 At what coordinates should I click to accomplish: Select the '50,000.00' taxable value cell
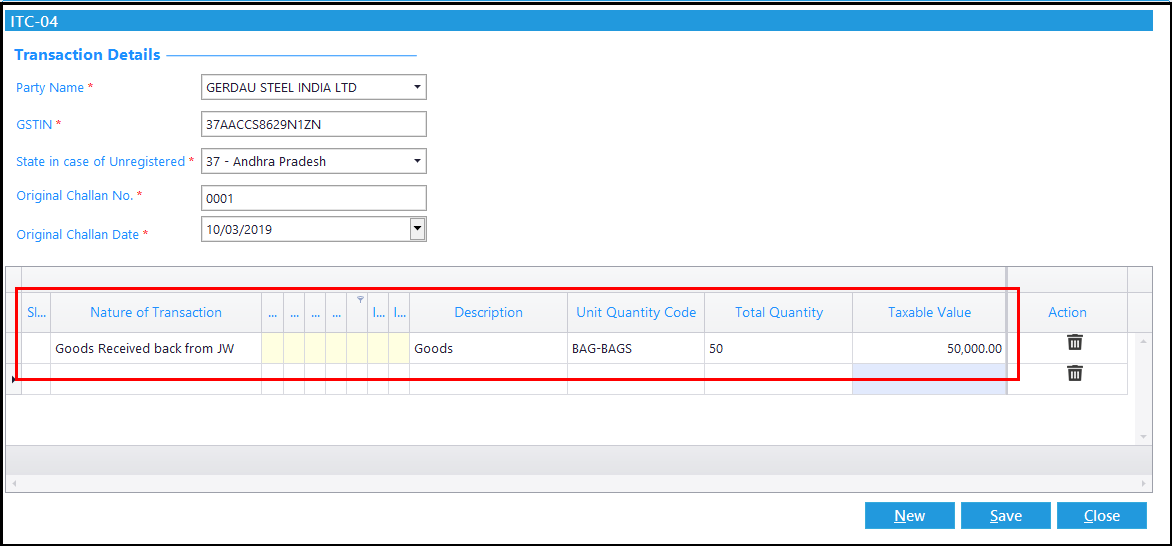pyautogui.click(x=929, y=349)
